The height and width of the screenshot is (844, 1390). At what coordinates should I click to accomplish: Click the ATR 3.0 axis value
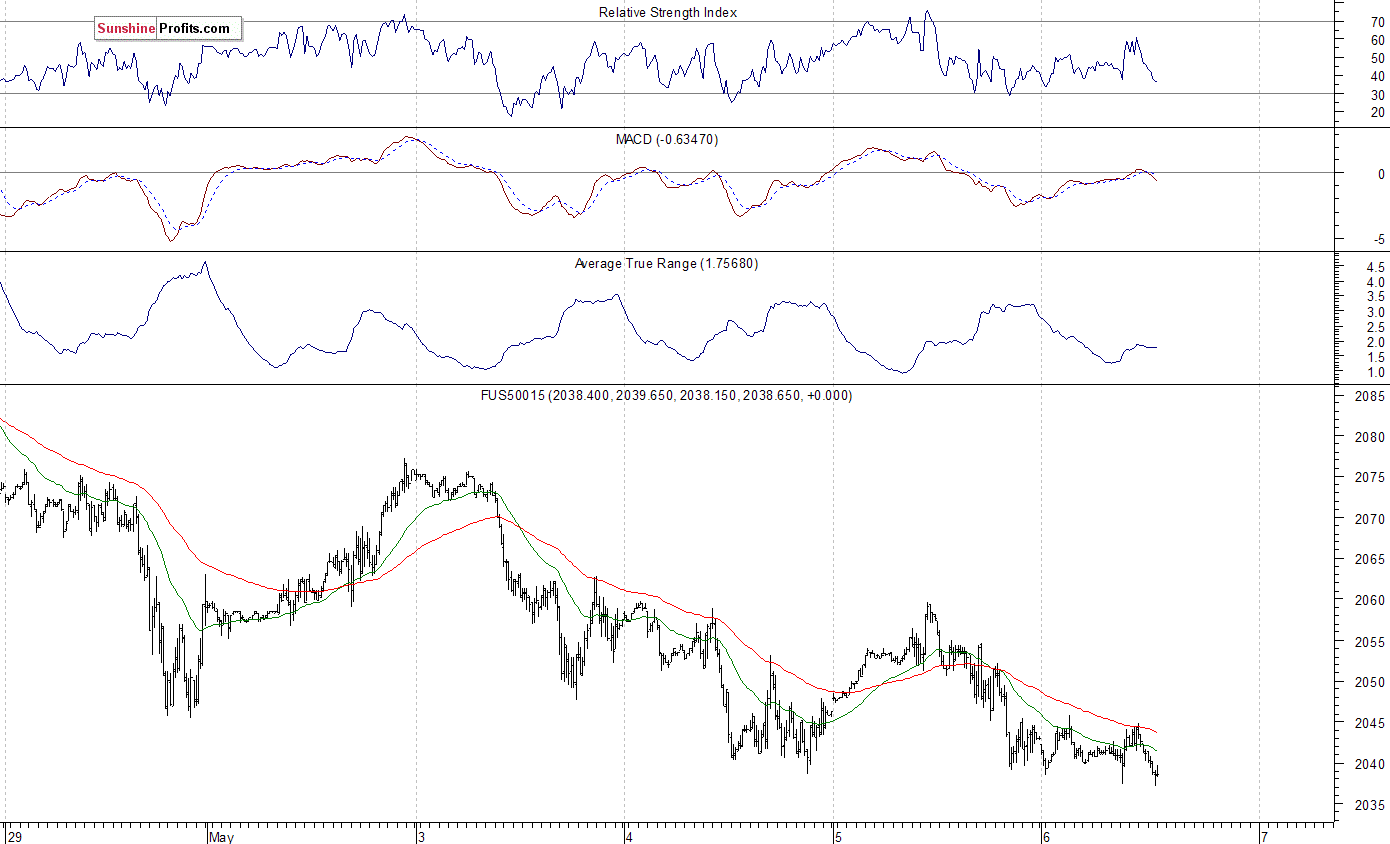[1376, 312]
